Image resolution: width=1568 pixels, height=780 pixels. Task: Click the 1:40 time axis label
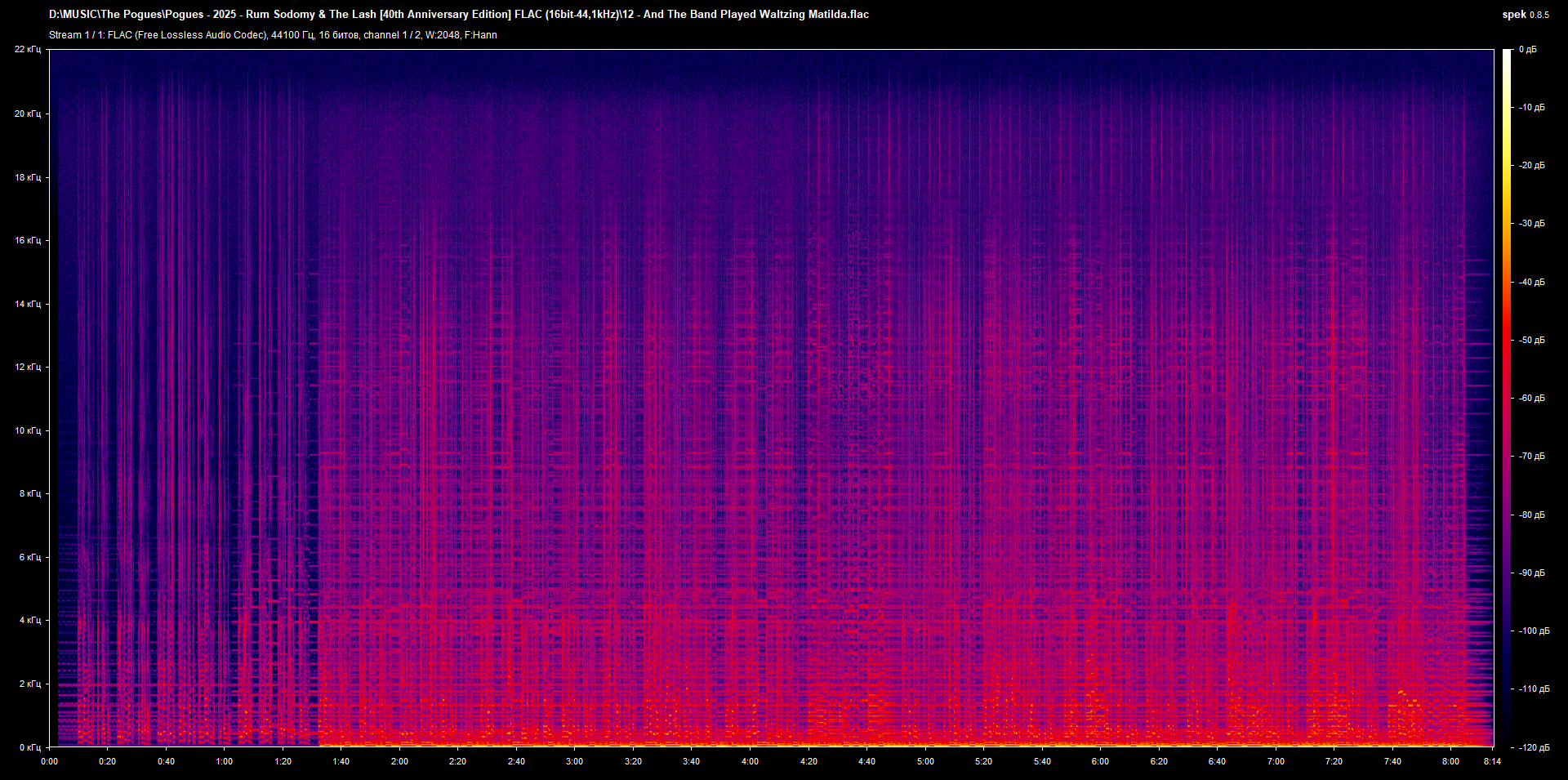tap(341, 761)
